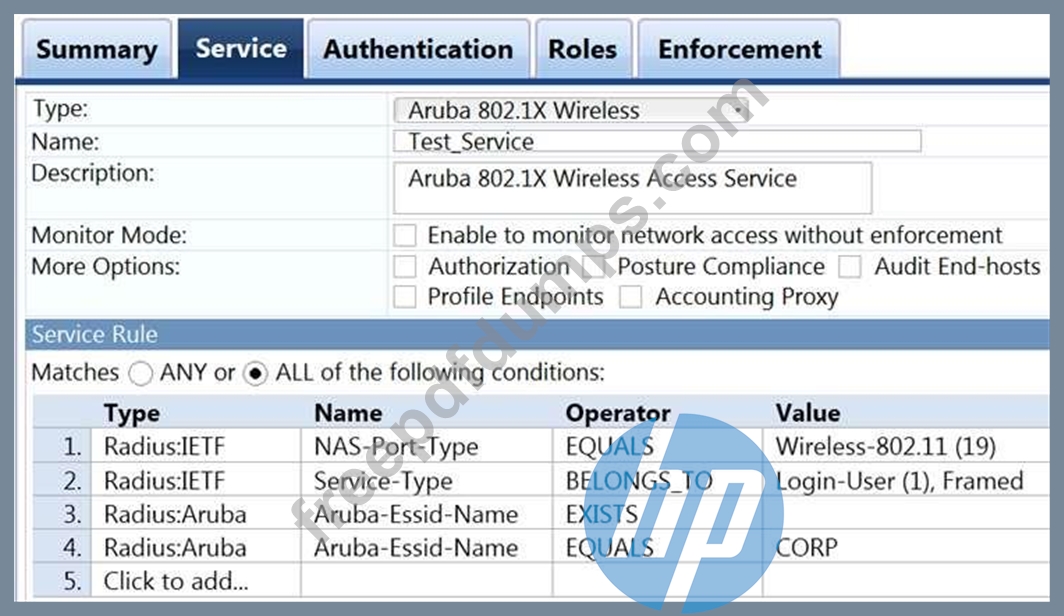1064x616 pixels.
Task: Tick the Accounting Proxy checkbox
Action: (x=630, y=297)
